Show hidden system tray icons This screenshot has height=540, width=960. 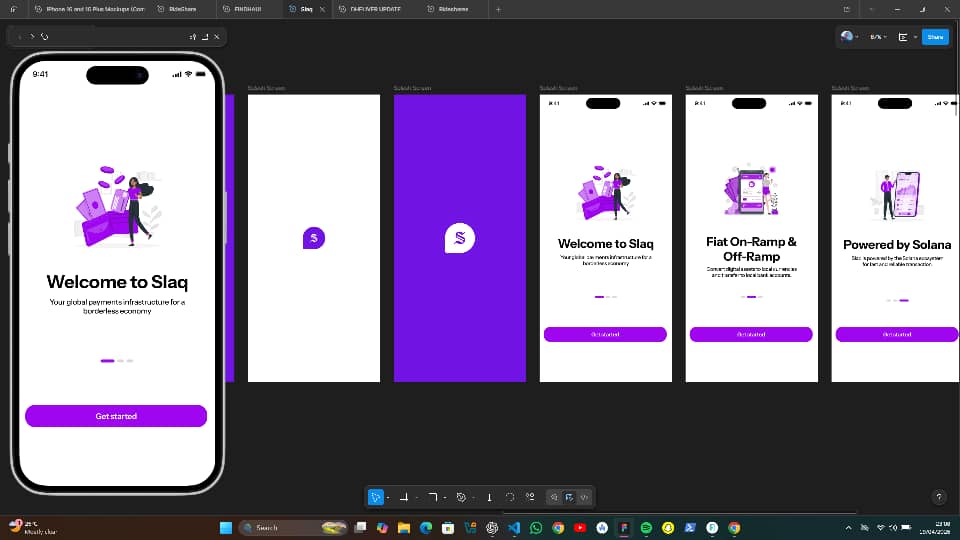click(849, 528)
